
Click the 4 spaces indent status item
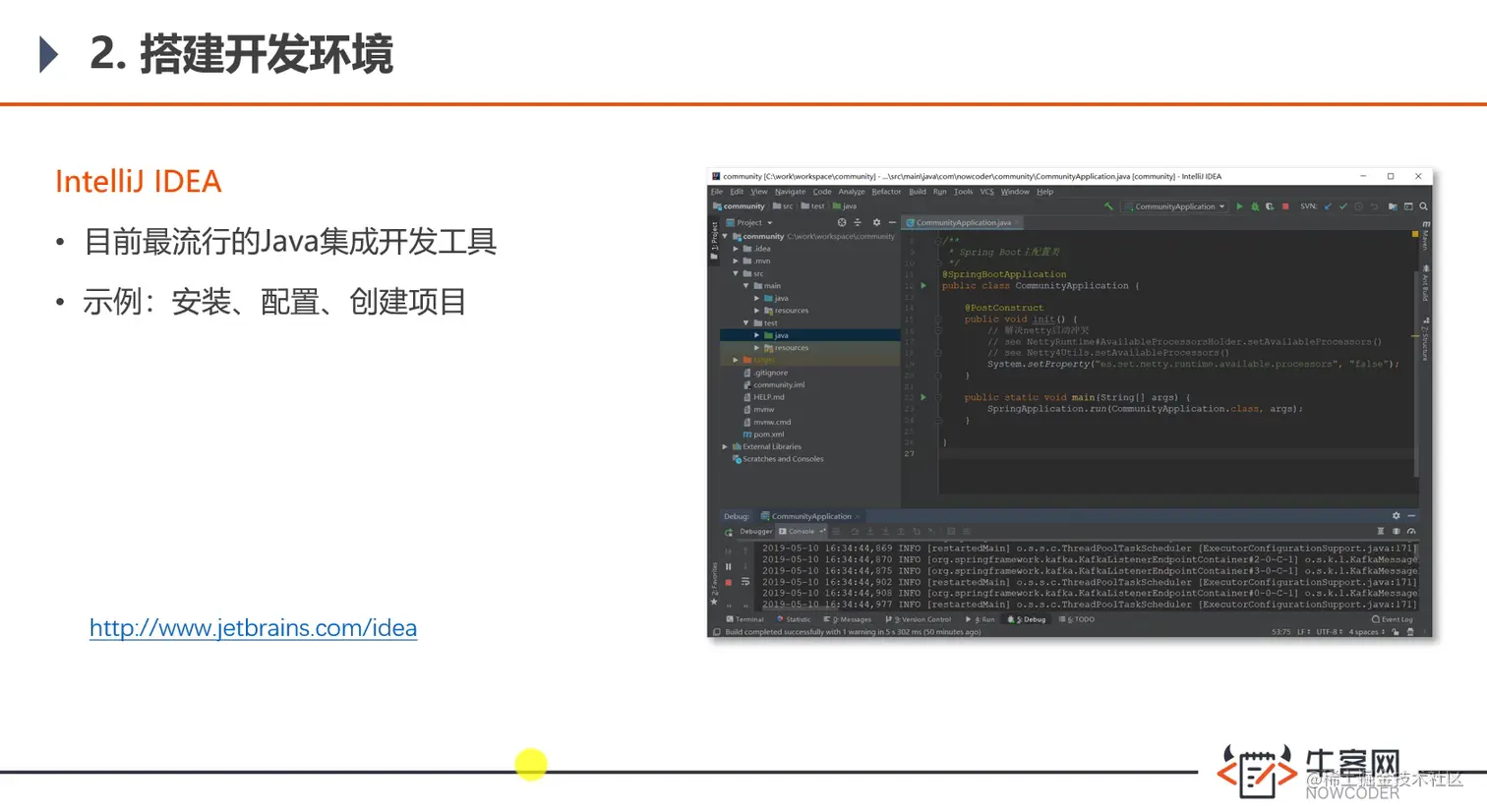1367,632
